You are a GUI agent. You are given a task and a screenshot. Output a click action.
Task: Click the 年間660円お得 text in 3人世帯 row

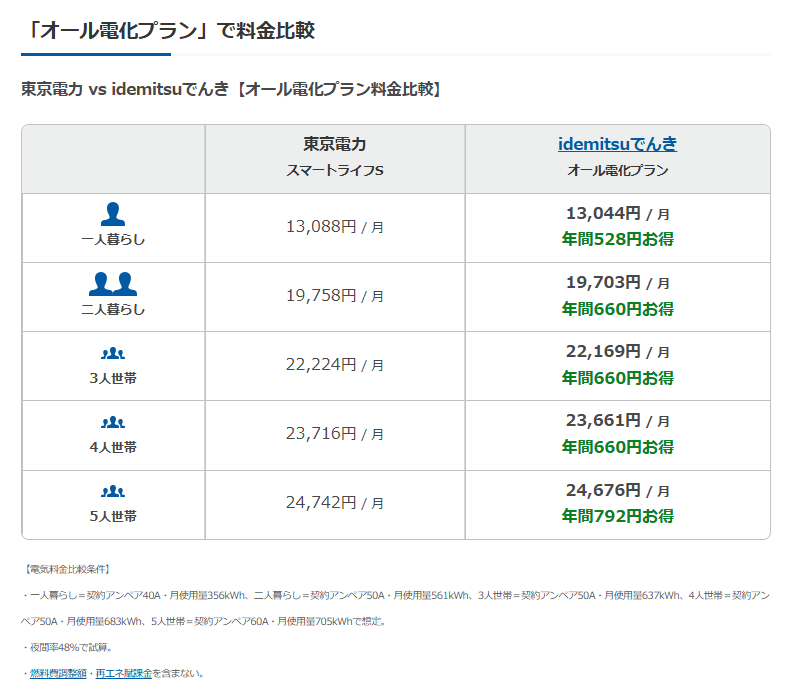click(x=618, y=378)
